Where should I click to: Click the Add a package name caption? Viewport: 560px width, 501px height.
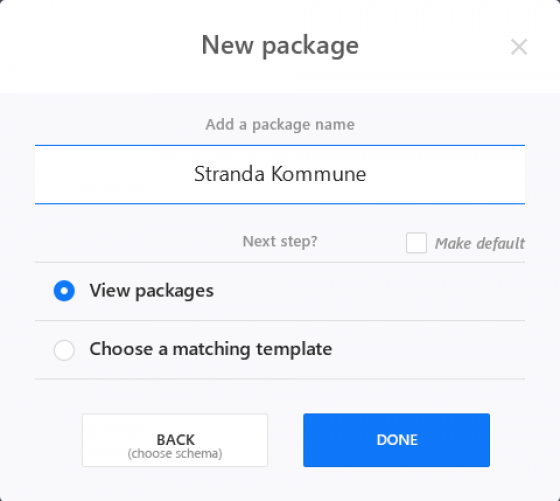pos(280,125)
